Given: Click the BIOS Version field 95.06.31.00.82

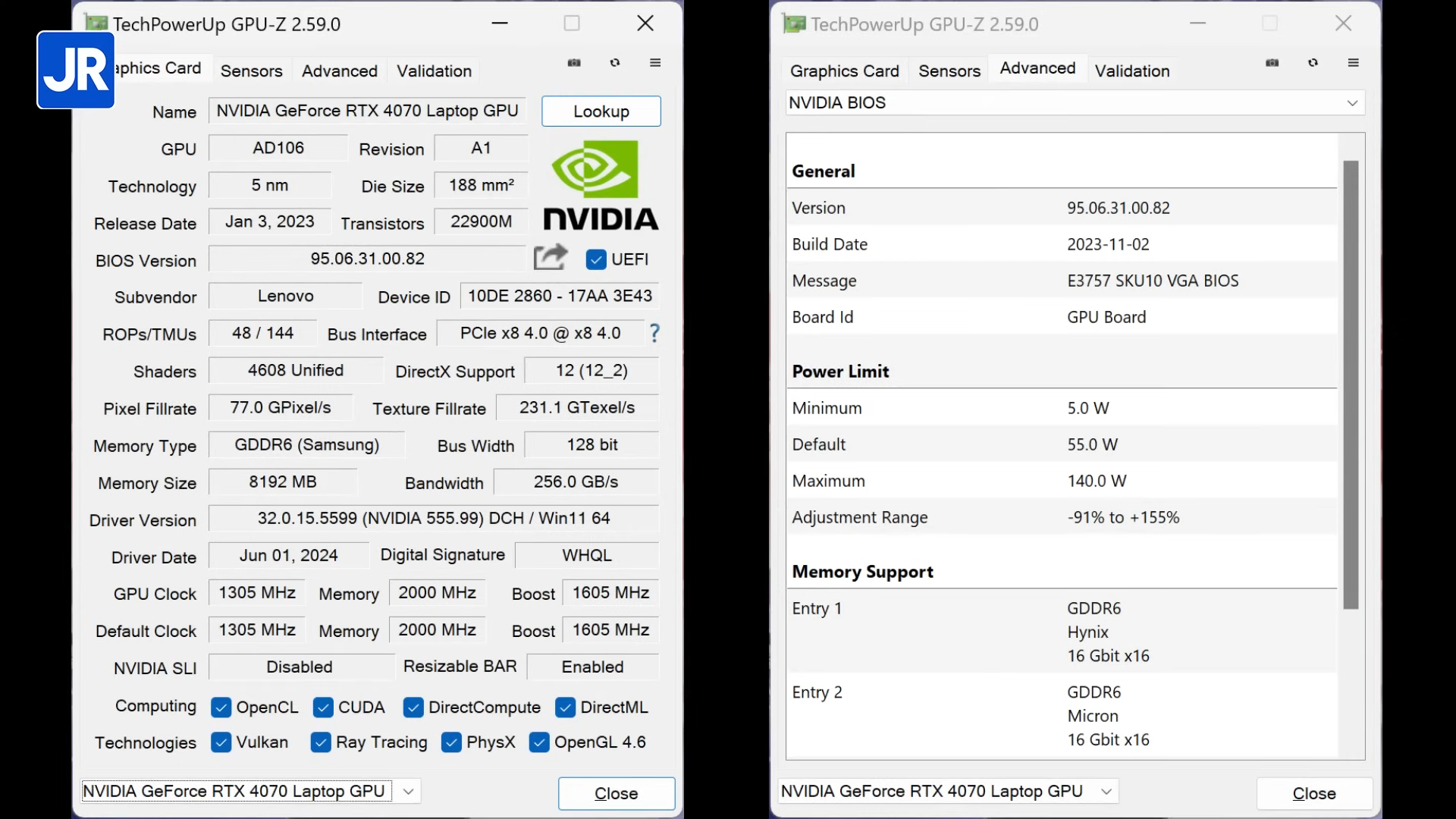Looking at the screenshot, I should tap(367, 259).
